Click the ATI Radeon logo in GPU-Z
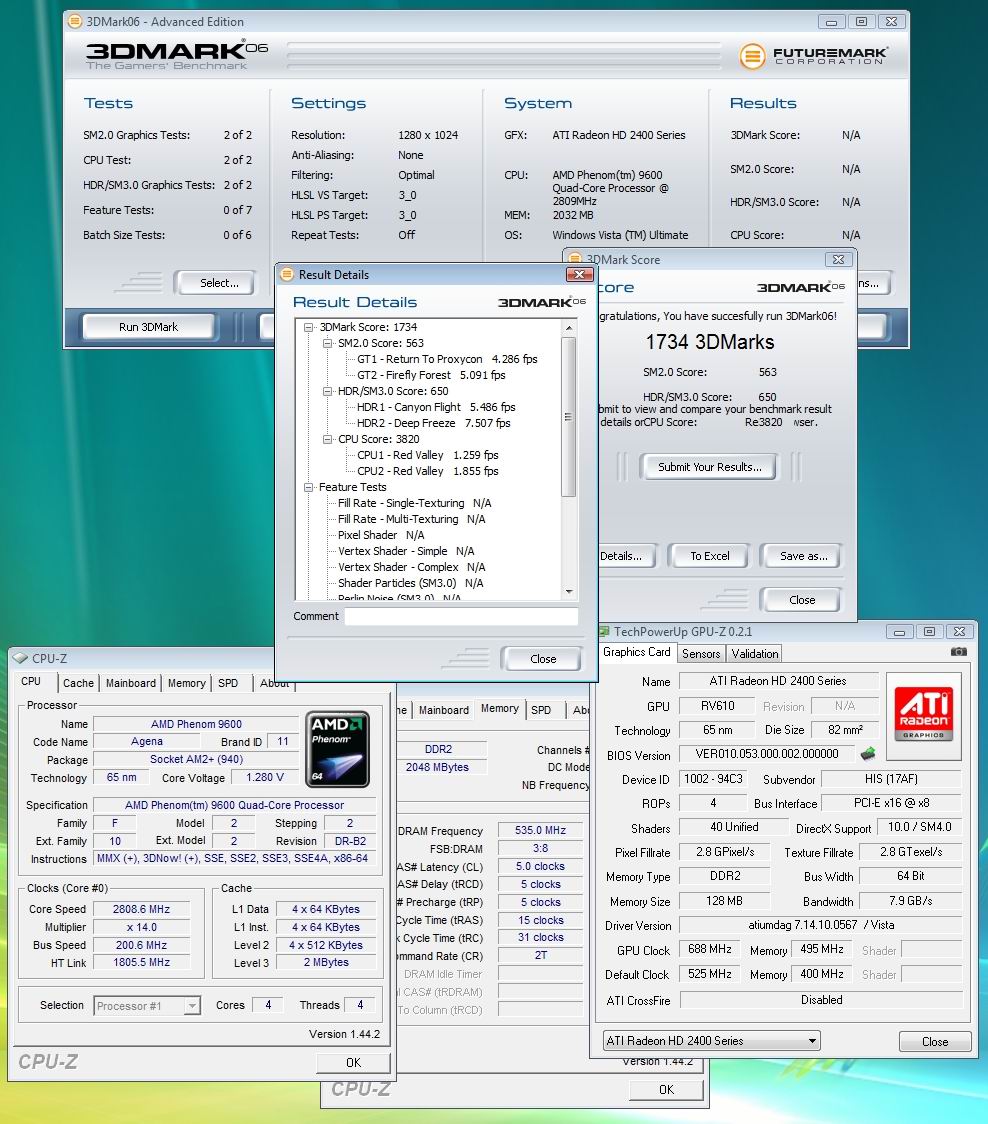Viewport: 988px width, 1124px height. click(923, 715)
